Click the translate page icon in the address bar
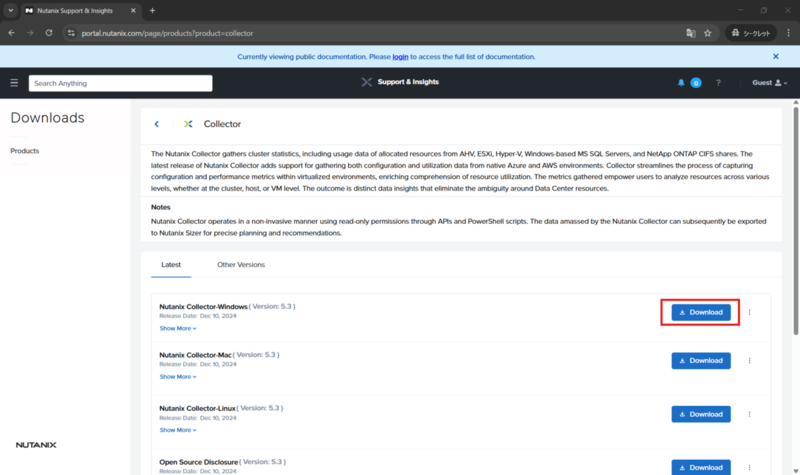Viewport: 800px width, 475px height. pyautogui.click(x=691, y=33)
